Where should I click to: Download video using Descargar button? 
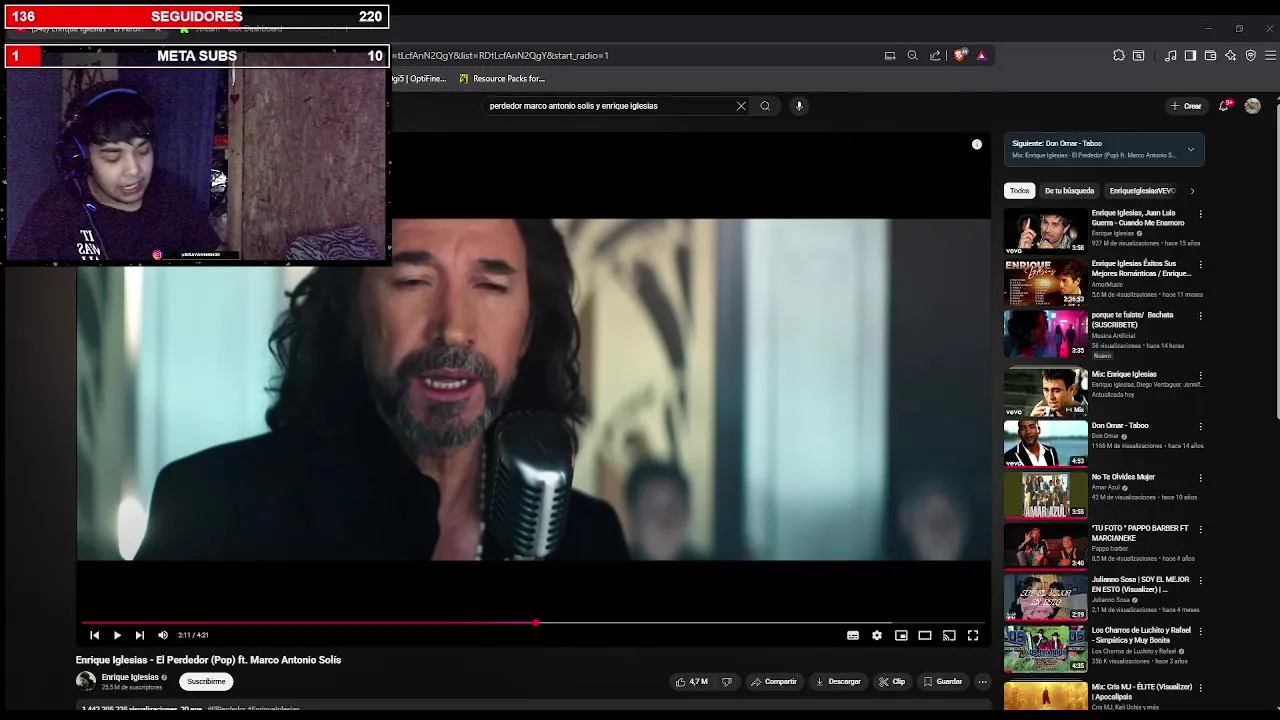[838, 682]
